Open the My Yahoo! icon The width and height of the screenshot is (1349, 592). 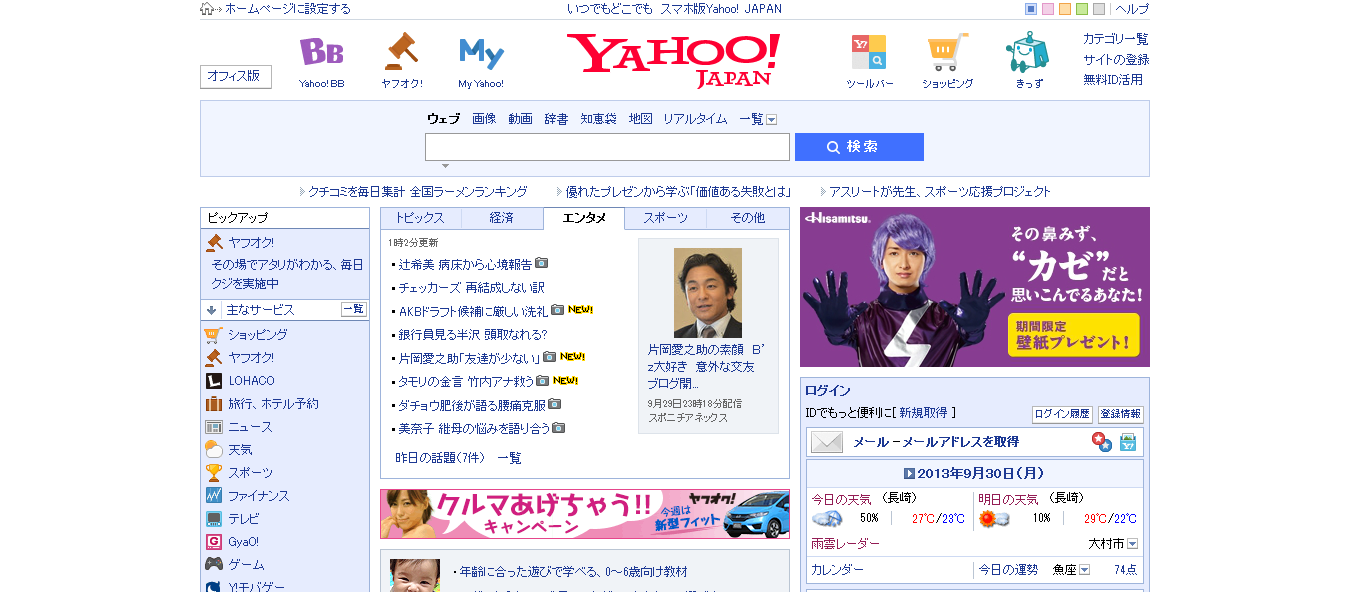(x=481, y=53)
